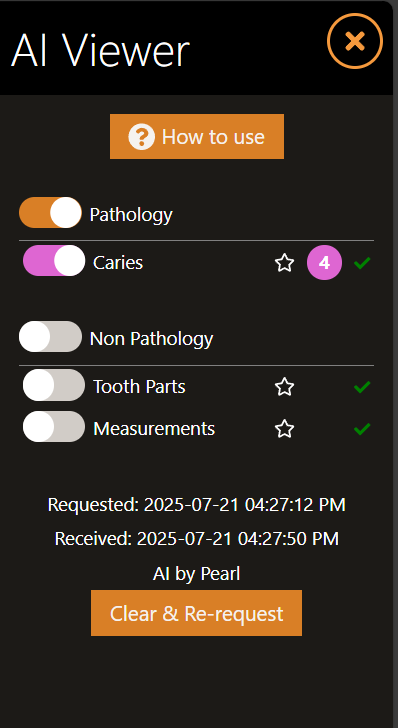Click the Non Pathology section label
Viewport: 398px width, 728px height.
tap(151, 339)
